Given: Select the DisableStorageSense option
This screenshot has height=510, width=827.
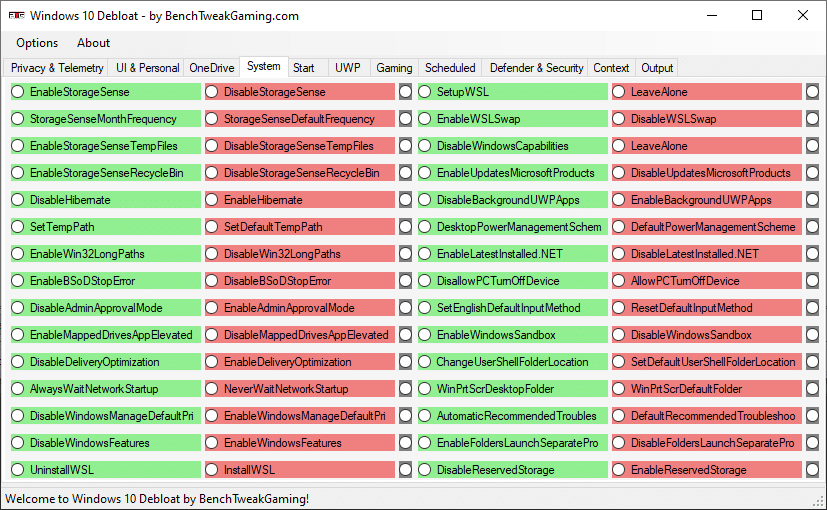Looking at the screenshot, I should tap(300, 92).
